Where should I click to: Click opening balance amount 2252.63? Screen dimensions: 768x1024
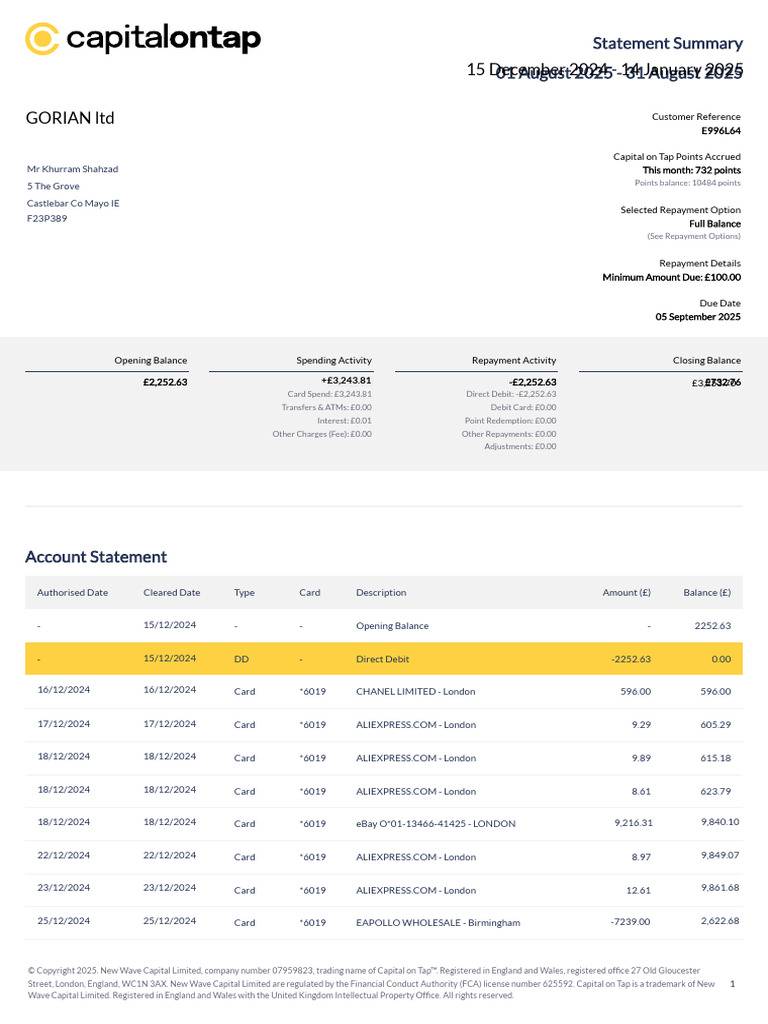point(712,626)
